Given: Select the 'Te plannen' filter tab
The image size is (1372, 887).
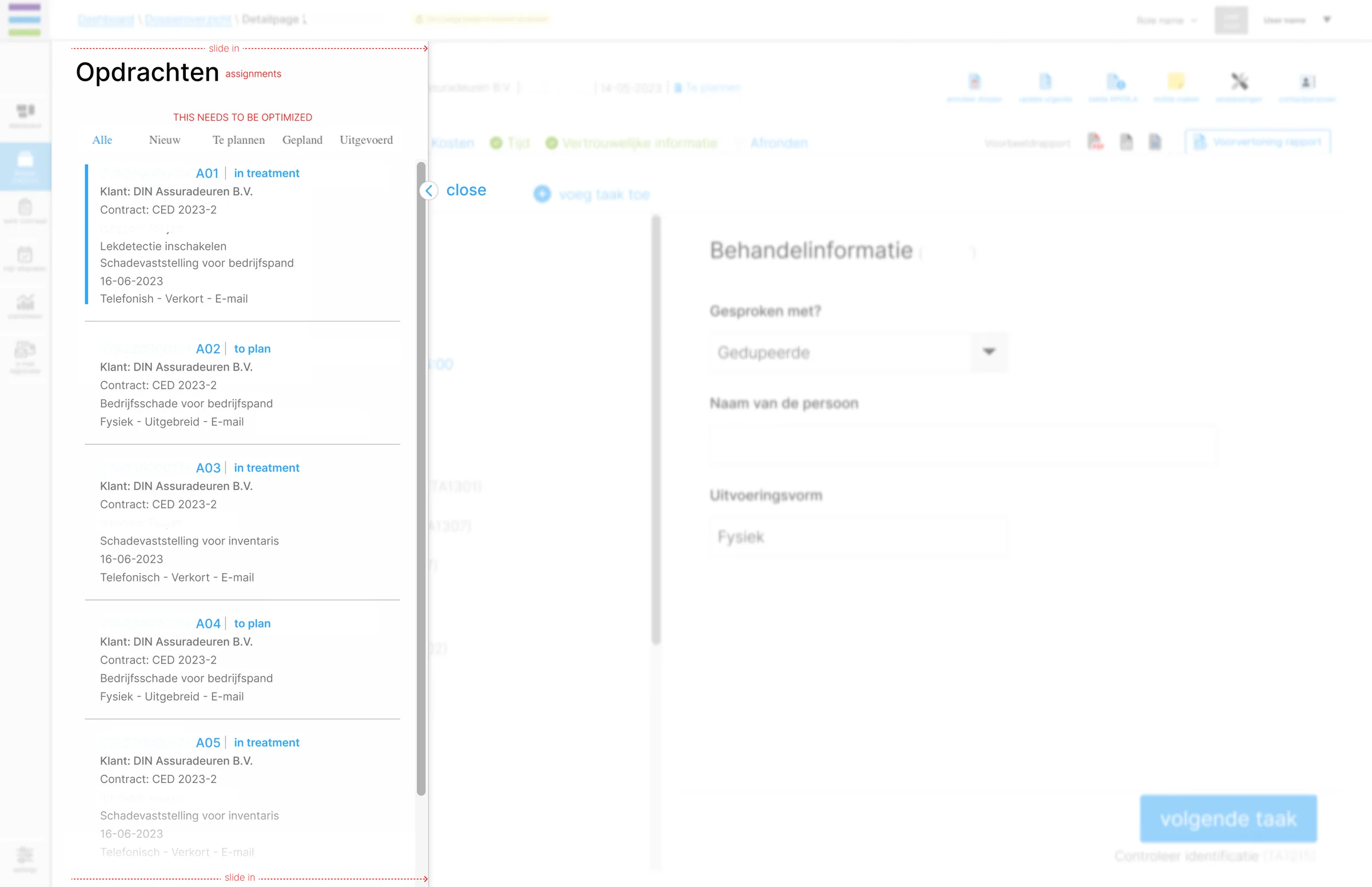Looking at the screenshot, I should tap(238, 140).
